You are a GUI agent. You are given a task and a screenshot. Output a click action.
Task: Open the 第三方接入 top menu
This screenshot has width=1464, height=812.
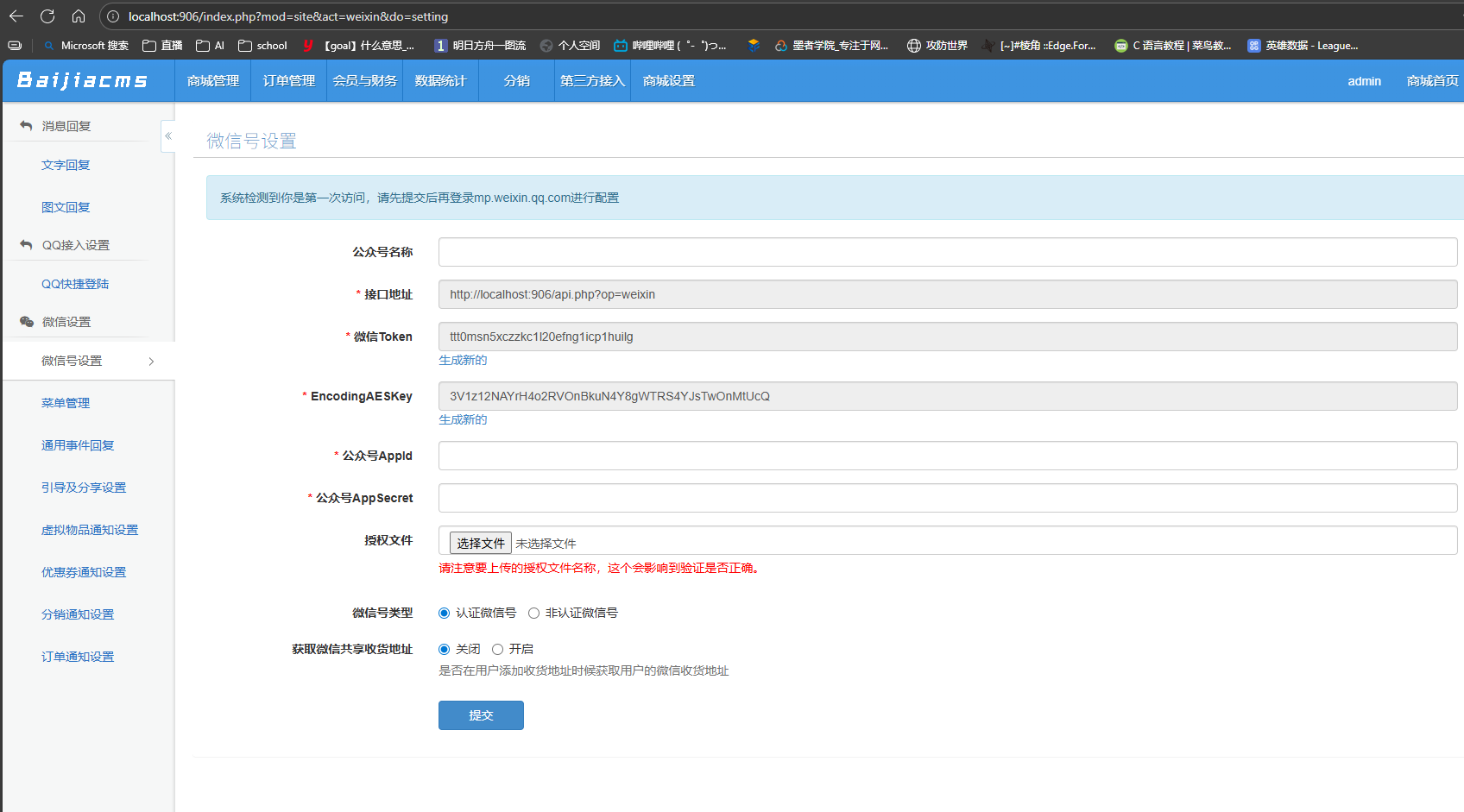click(x=592, y=81)
